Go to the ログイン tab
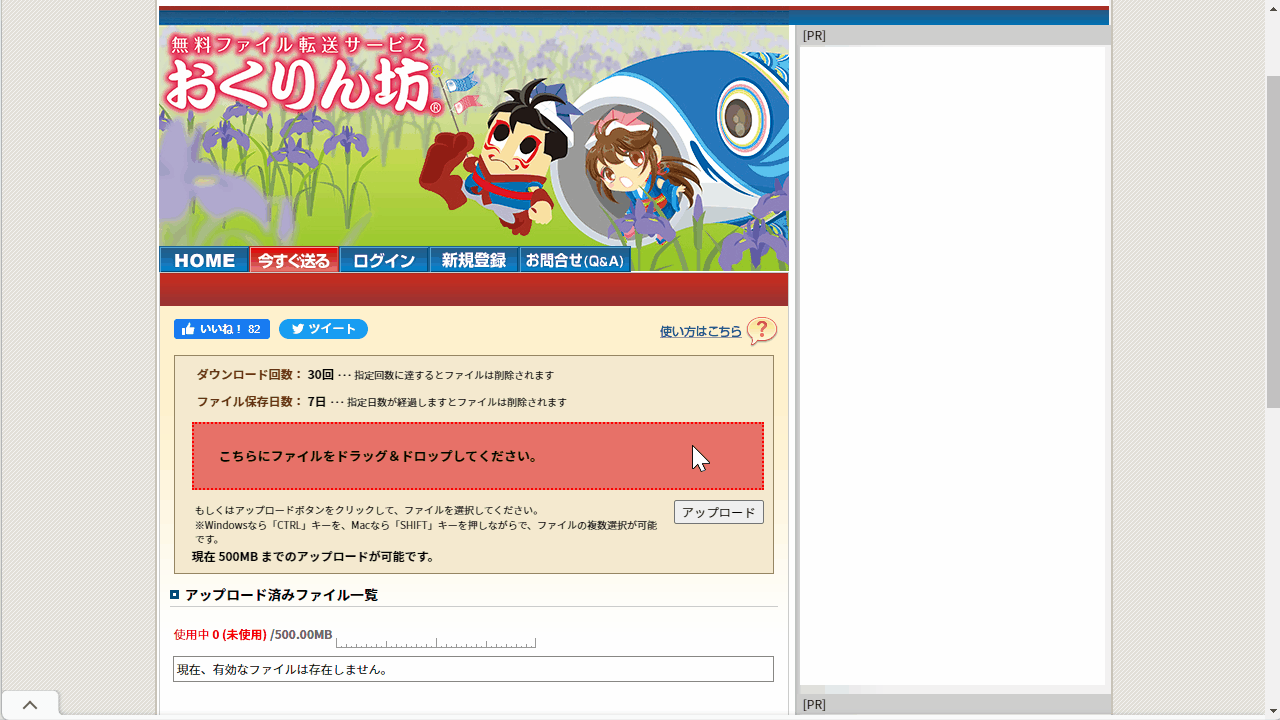Screen dimensions: 1280x720 pos(384,260)
